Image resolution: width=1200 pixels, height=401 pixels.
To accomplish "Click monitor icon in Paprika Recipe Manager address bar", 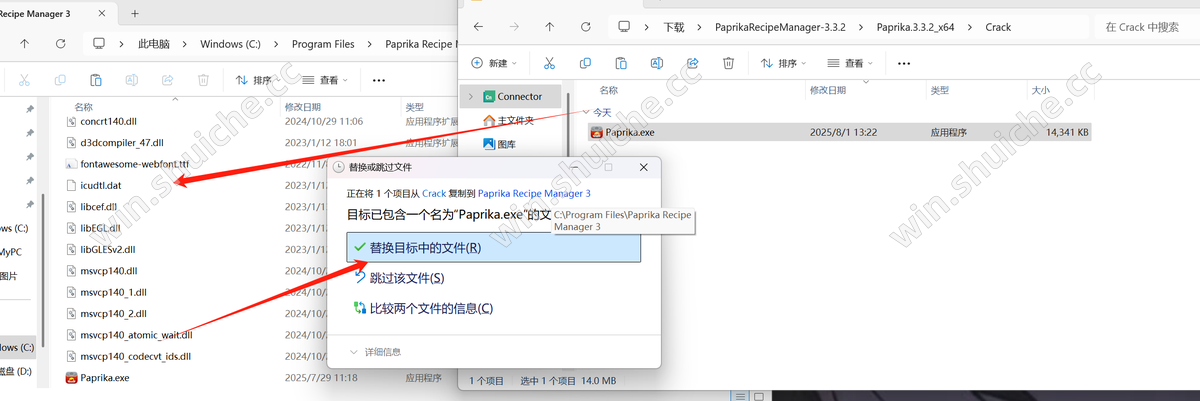I will click(99, 44).
